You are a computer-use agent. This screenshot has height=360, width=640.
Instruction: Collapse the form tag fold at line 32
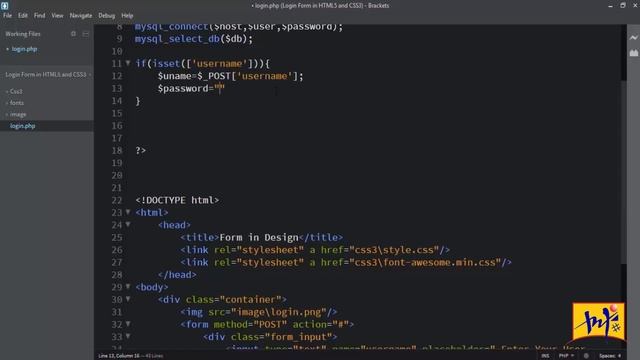(128, 324)
